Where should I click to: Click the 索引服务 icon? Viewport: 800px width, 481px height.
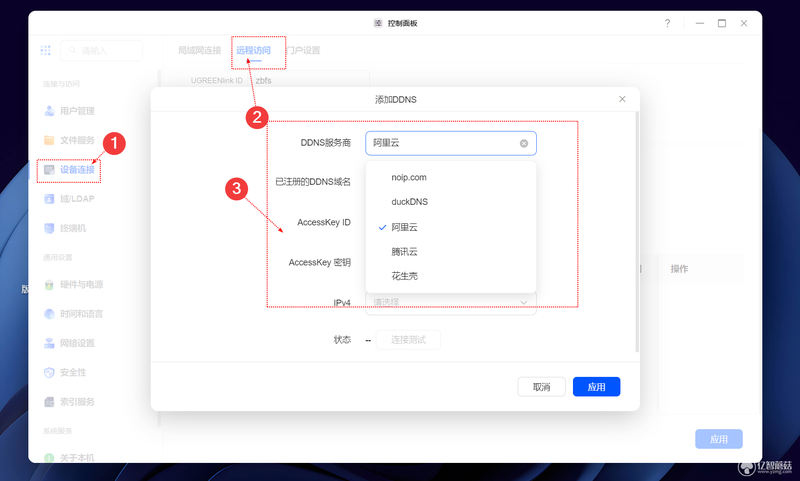tap(49, 401)
